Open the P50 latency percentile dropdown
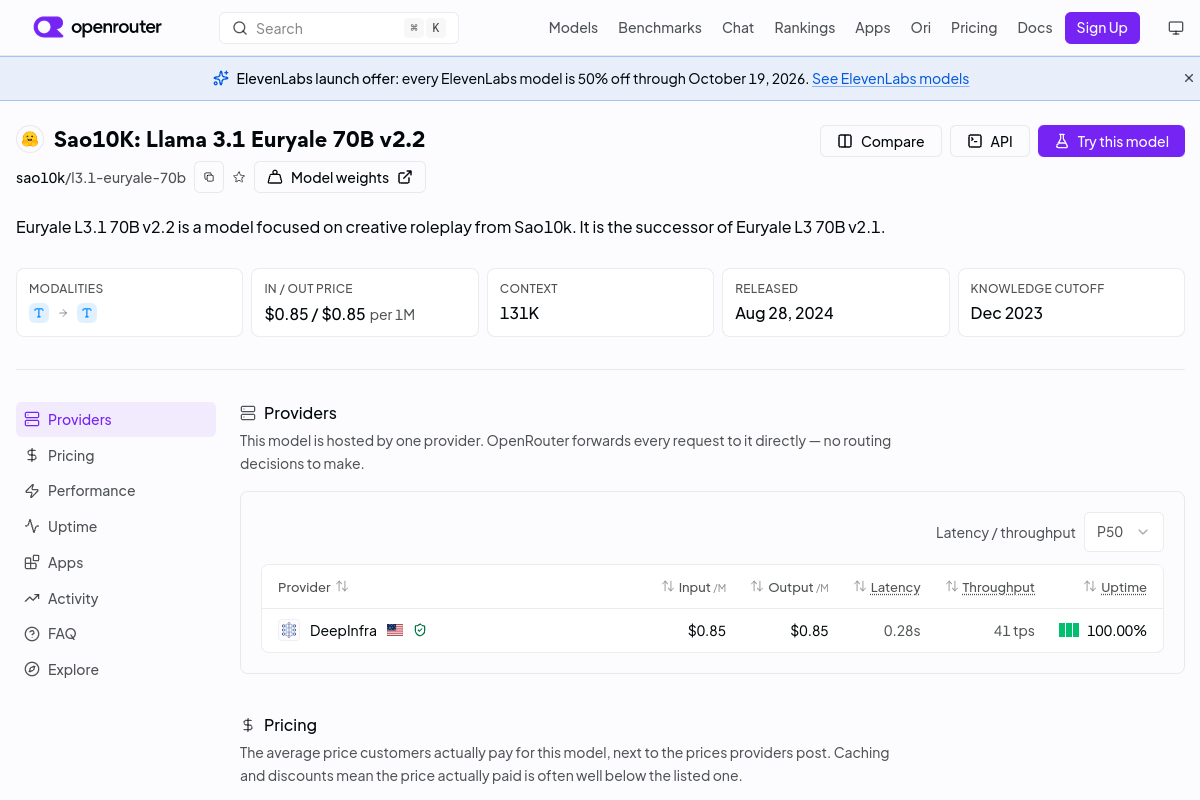1200x800 pixels. [x=1124, y=532]
